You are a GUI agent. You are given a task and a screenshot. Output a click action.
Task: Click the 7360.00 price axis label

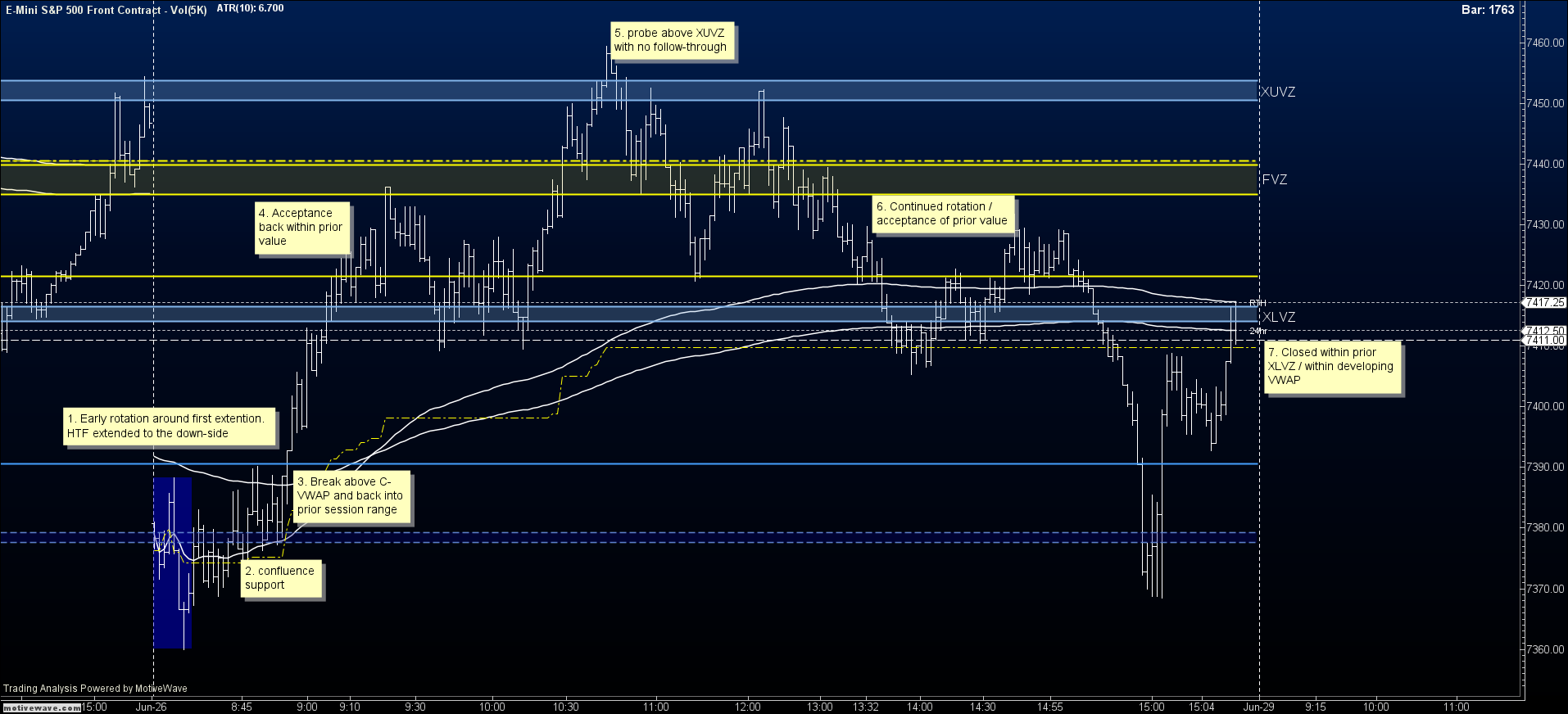(1546, 649)
